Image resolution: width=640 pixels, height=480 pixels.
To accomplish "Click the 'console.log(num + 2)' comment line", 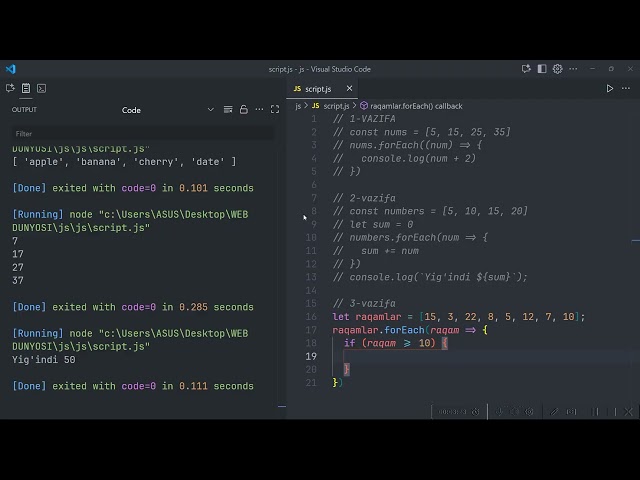I will tap(404, 158).
